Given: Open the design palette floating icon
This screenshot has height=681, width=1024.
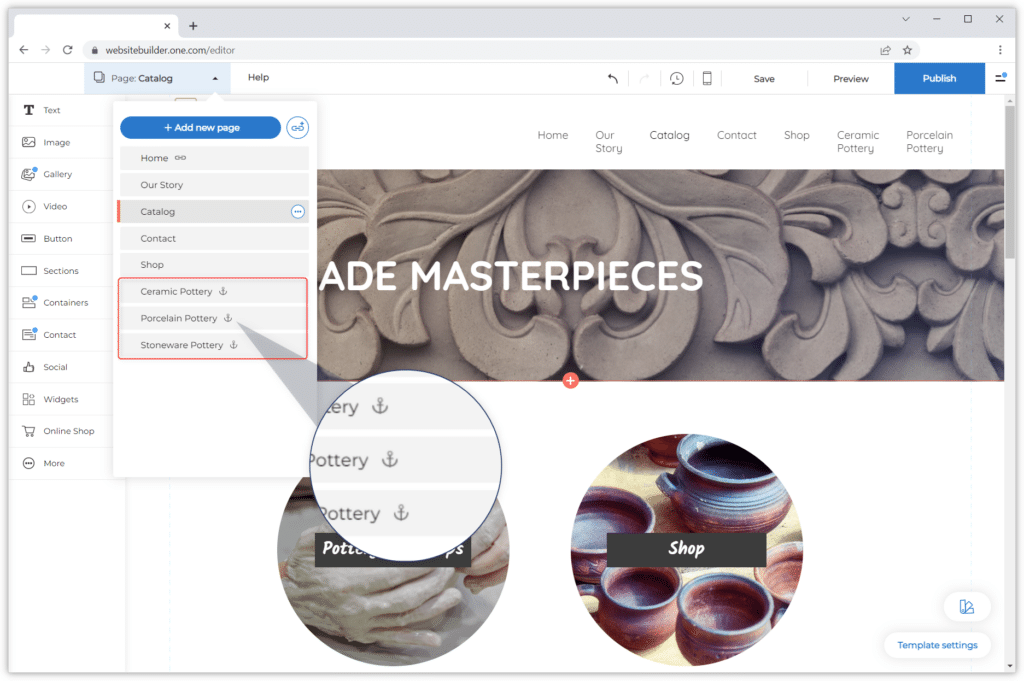Looking at the screenshot, I should (966, 607).
